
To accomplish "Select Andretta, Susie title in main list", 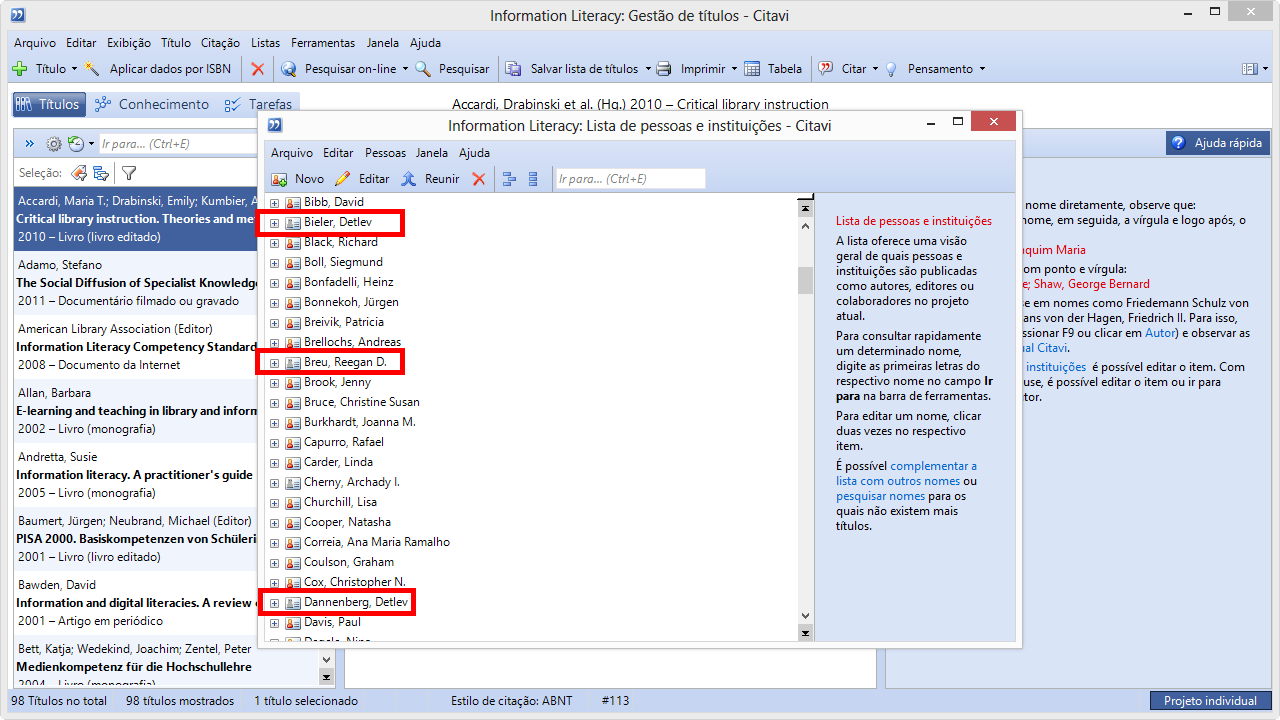I will (x=137, y=475).
